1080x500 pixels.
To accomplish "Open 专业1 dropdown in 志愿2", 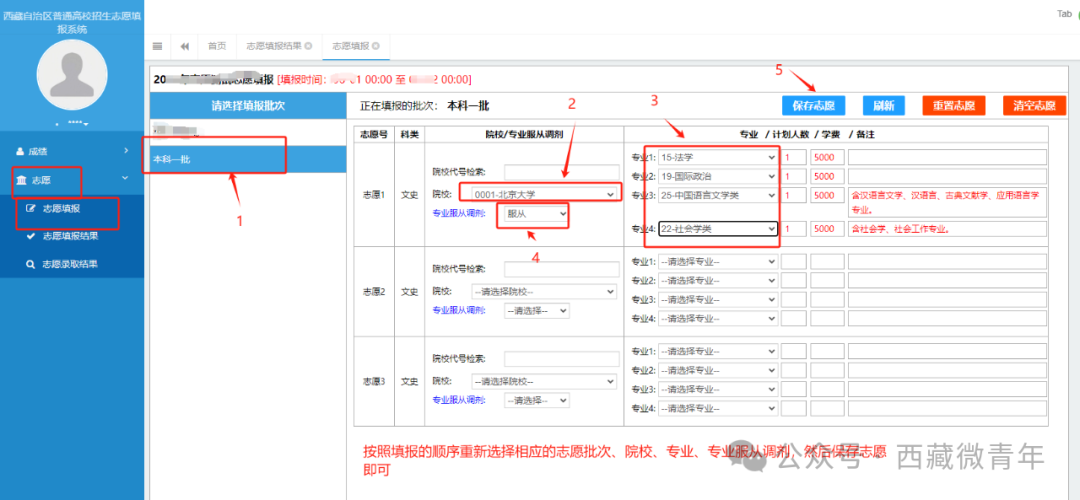I will click(x=718, y=262).
